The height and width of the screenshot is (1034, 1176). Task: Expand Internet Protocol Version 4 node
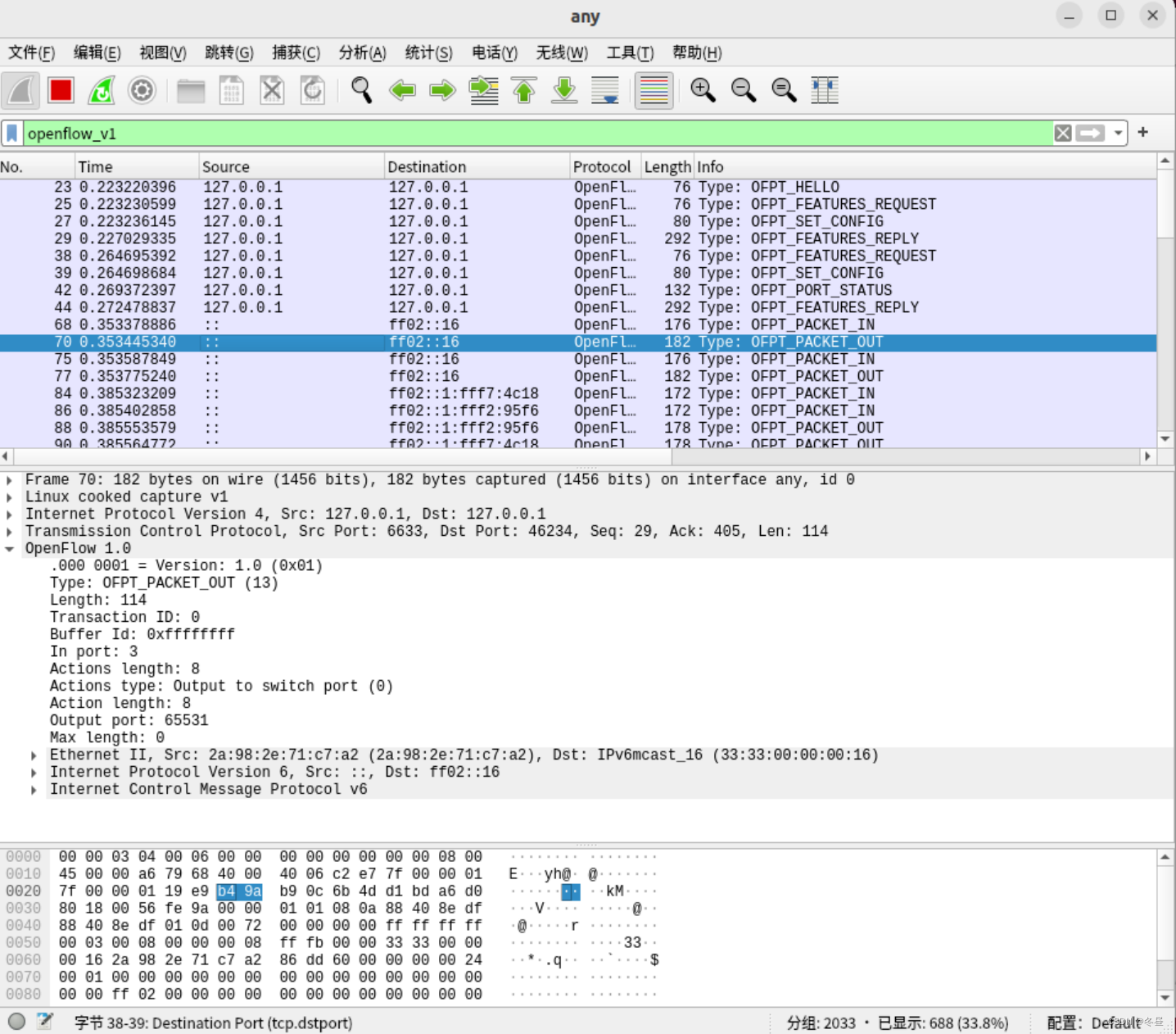(9, 515)
